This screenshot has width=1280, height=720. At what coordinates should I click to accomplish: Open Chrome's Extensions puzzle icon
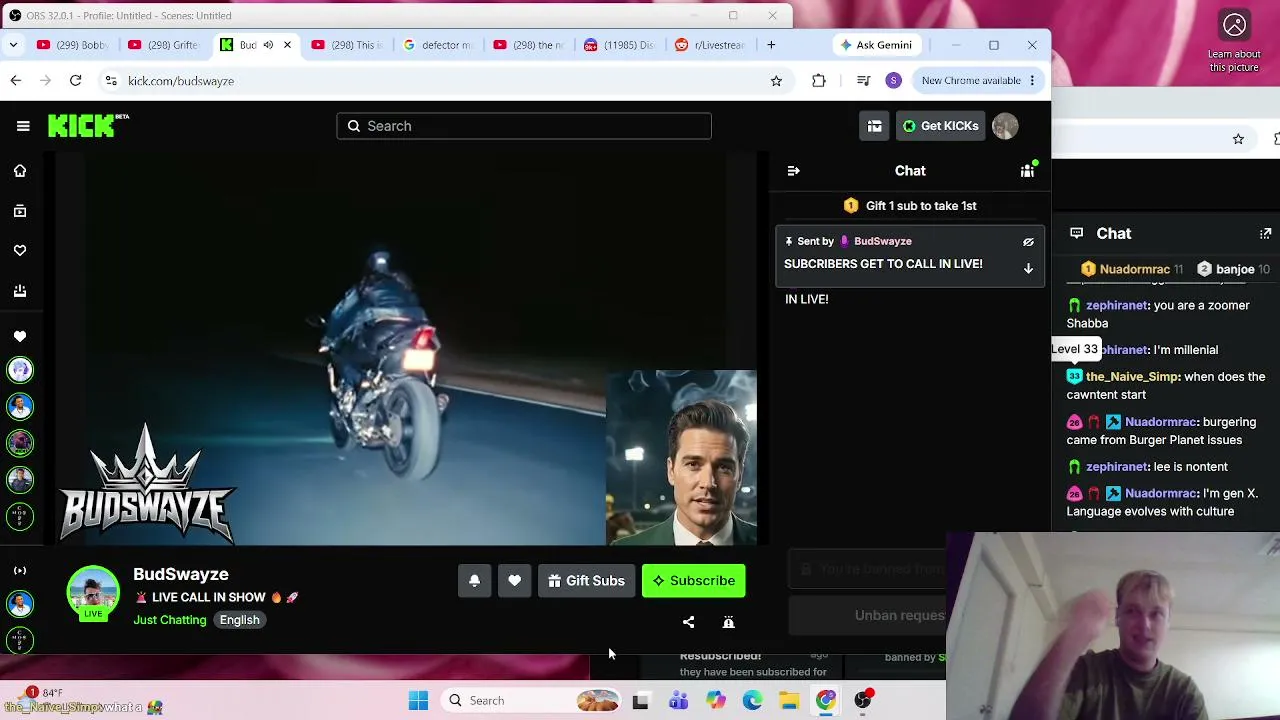click(x=819, y=81)
